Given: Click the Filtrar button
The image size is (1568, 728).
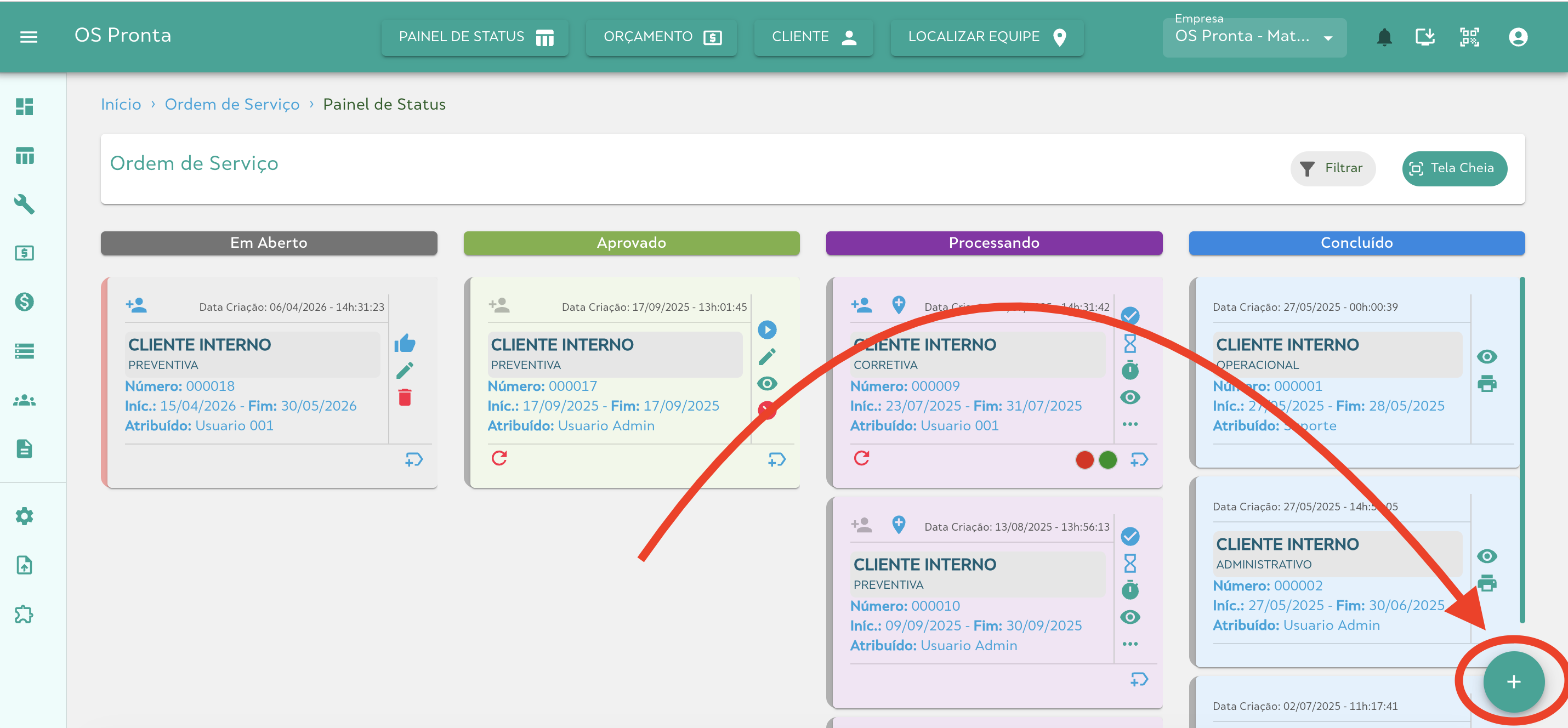Looking at the screenshot, I should 1332,168.
